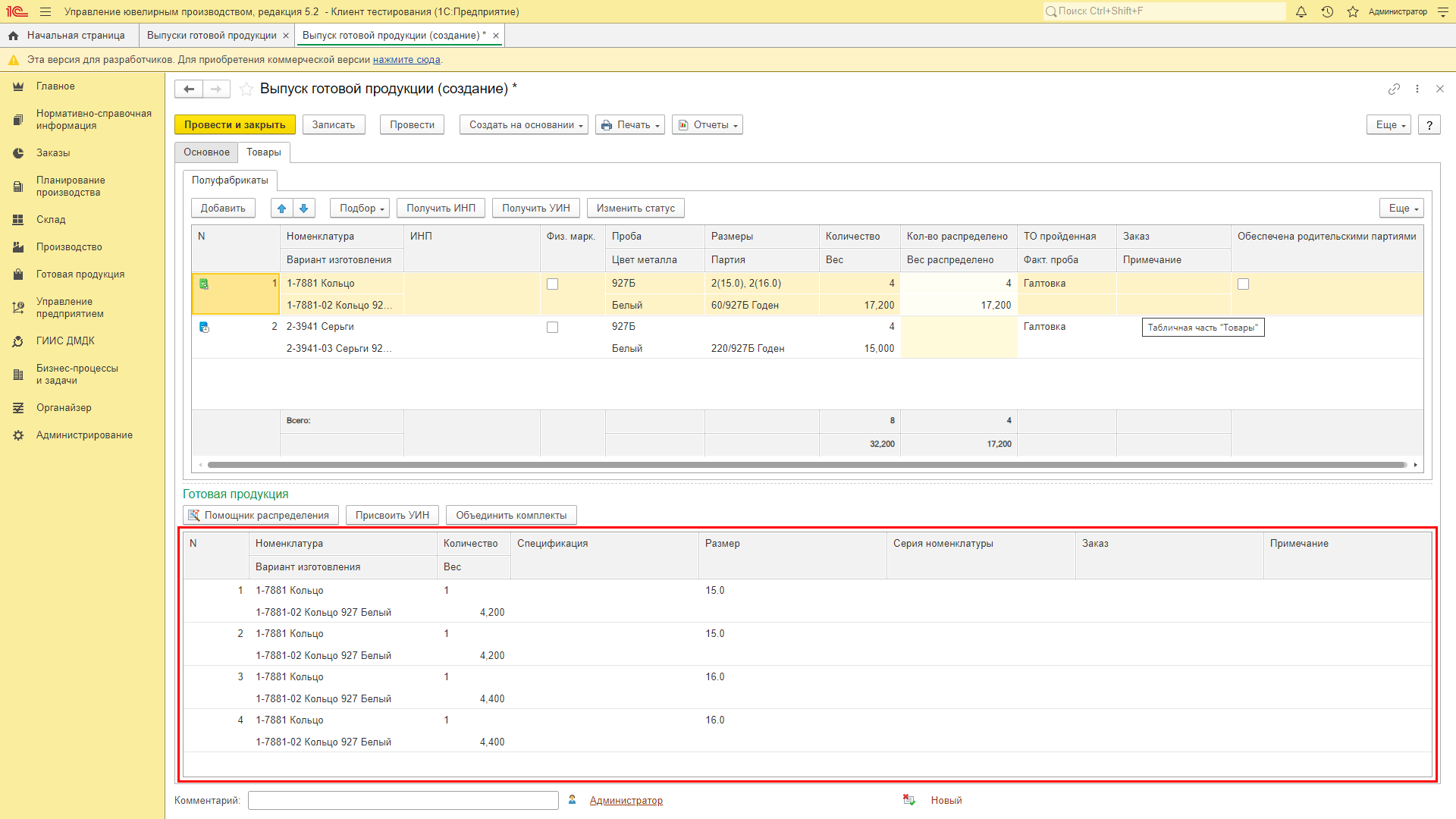Open Готовая продукция sidebar section
This screenshot has height=819, width=1456.
click(x=80, y=275)
